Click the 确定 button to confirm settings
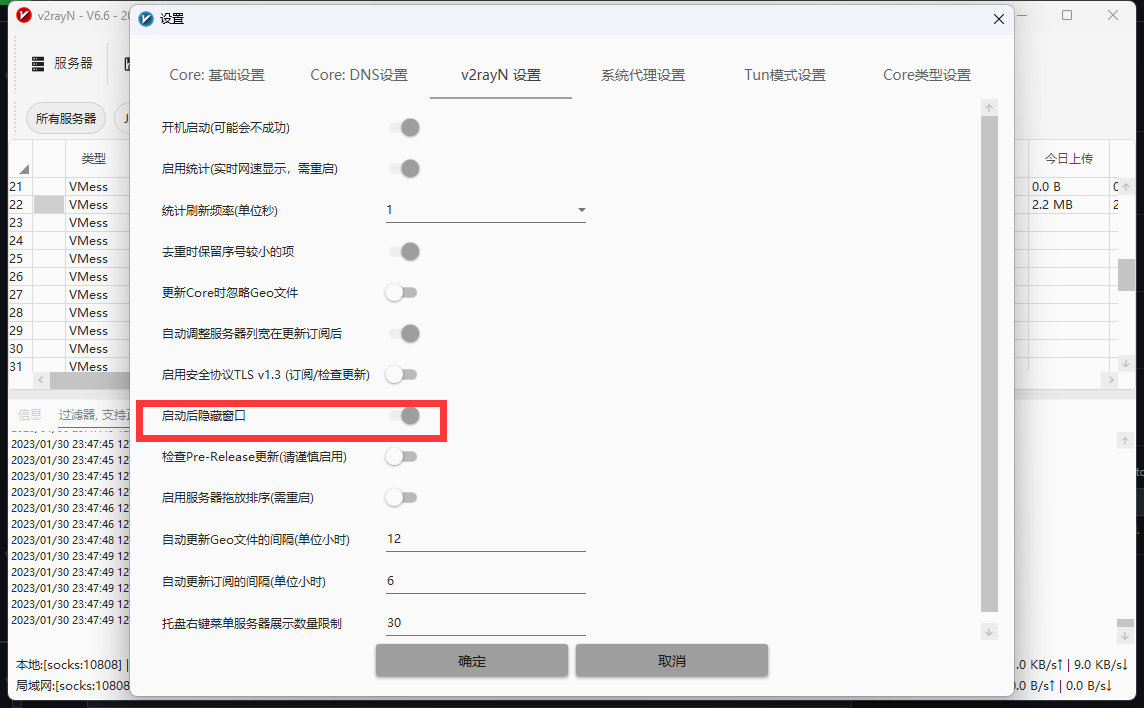Screen dimensions: 1144x708 (x=471, y=660)
